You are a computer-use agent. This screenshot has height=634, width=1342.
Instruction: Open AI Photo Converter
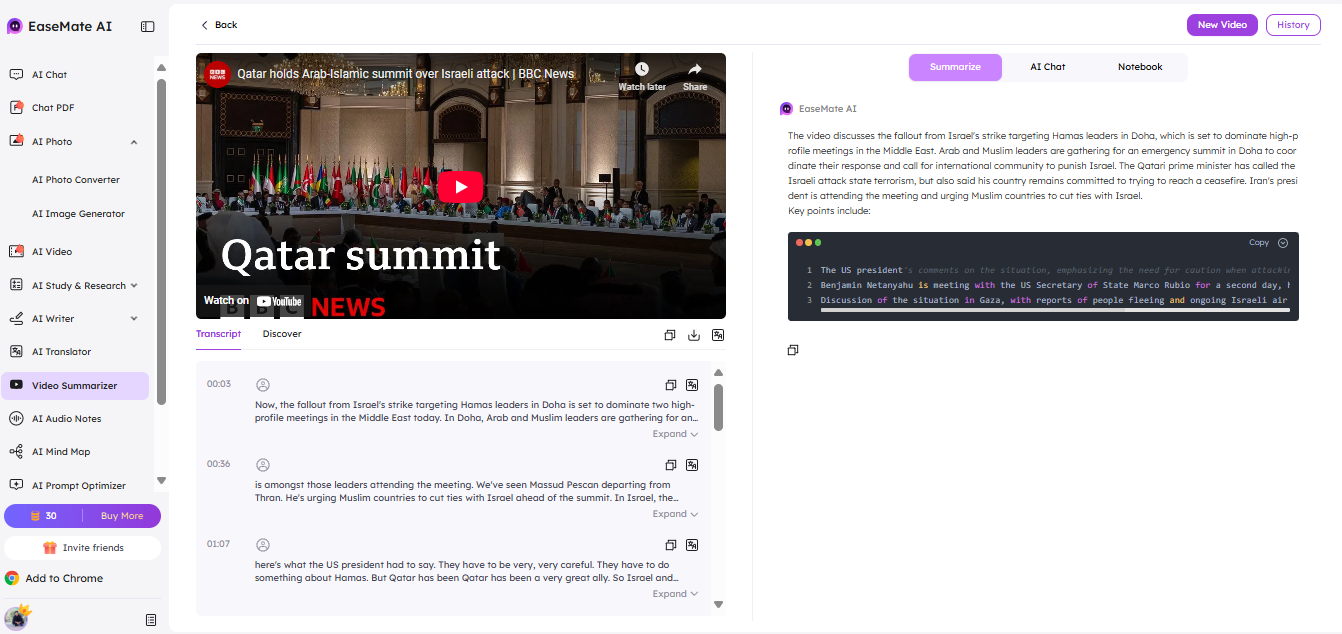pos(76,180)
